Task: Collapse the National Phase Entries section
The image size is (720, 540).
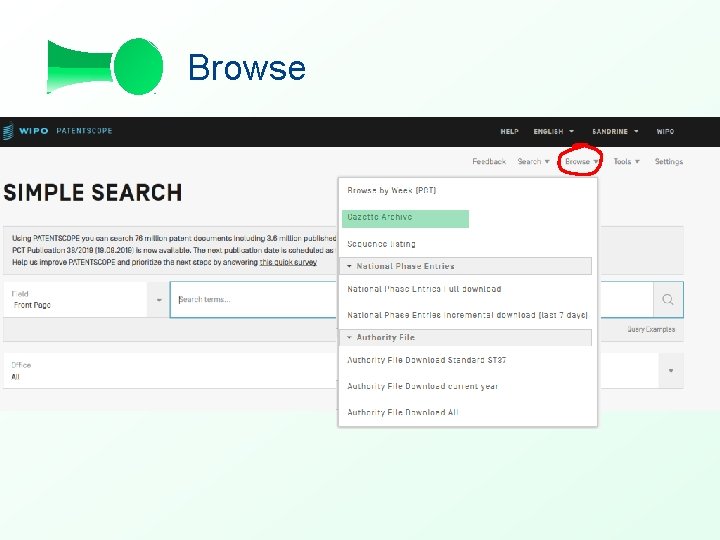Action: click(466, 266)
